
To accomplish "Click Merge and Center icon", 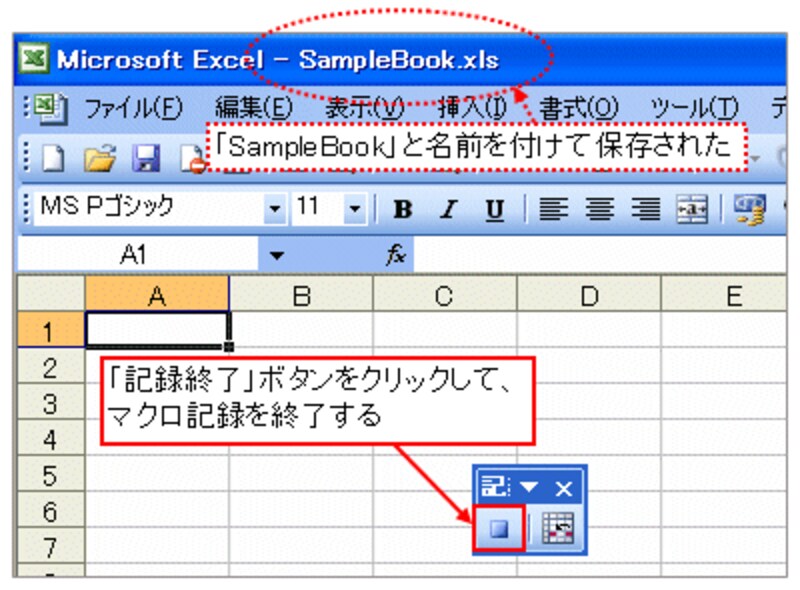I will pyautogui.click(x=692, y=209).
